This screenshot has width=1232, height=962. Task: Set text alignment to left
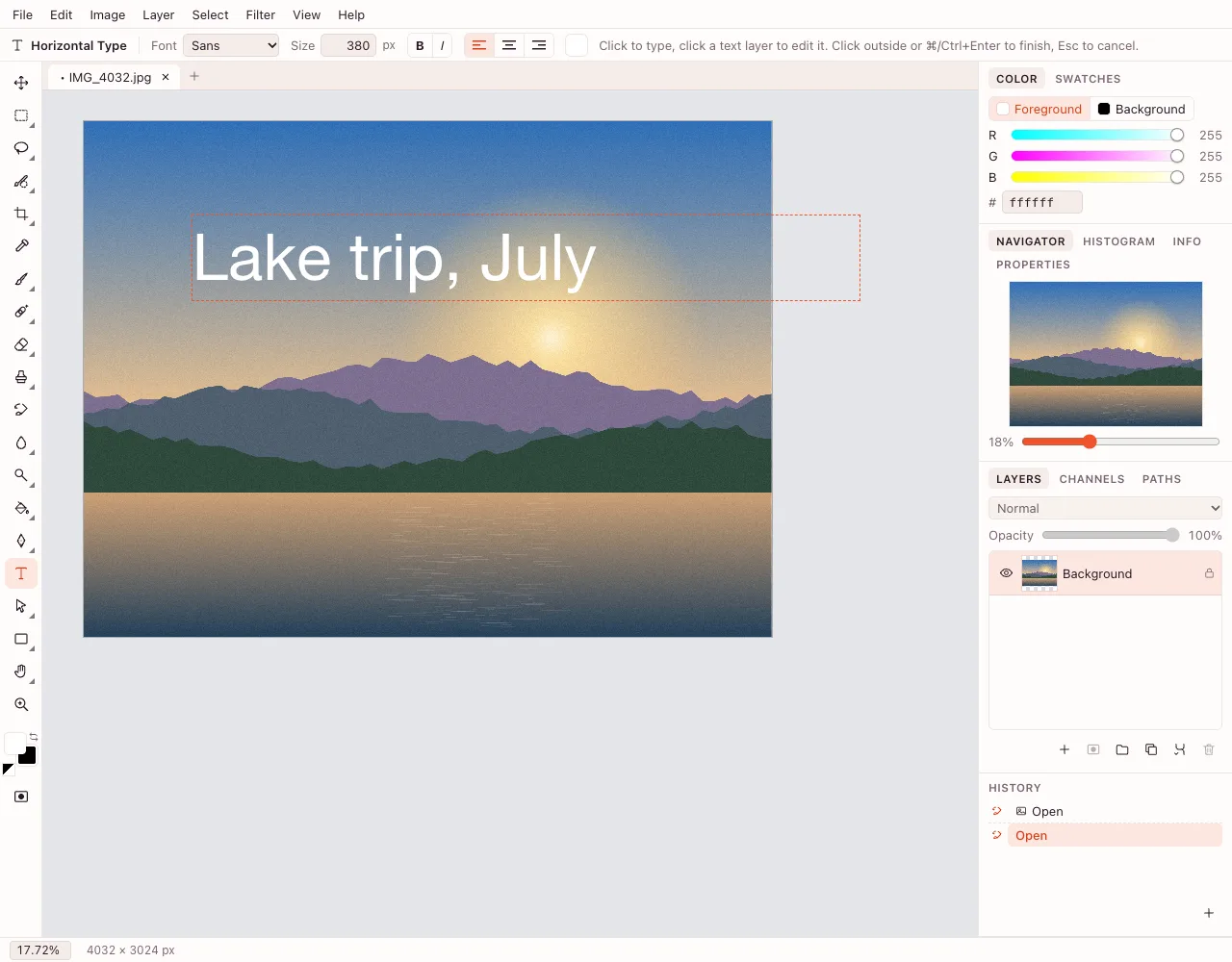479,45
